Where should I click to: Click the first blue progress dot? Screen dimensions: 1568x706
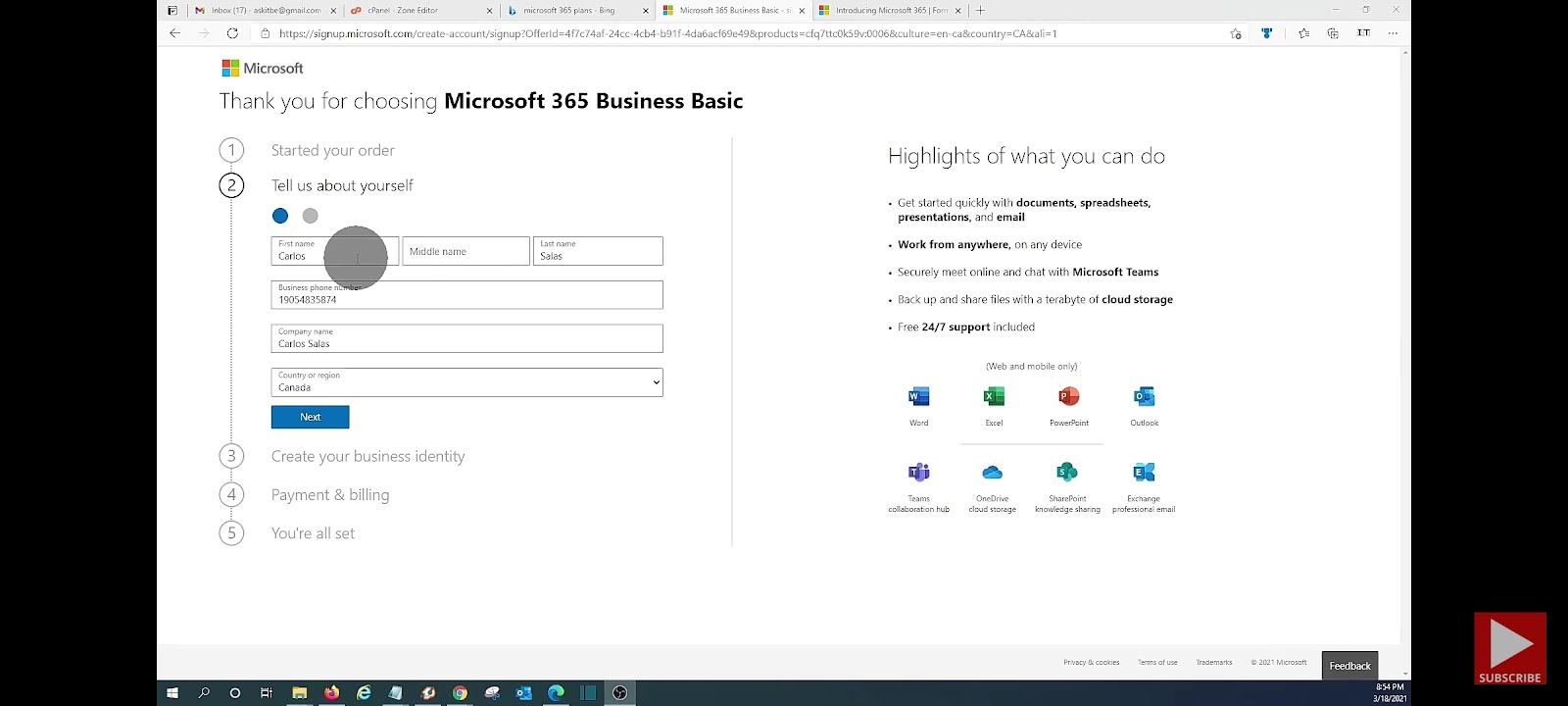click(x=280, y=216)
